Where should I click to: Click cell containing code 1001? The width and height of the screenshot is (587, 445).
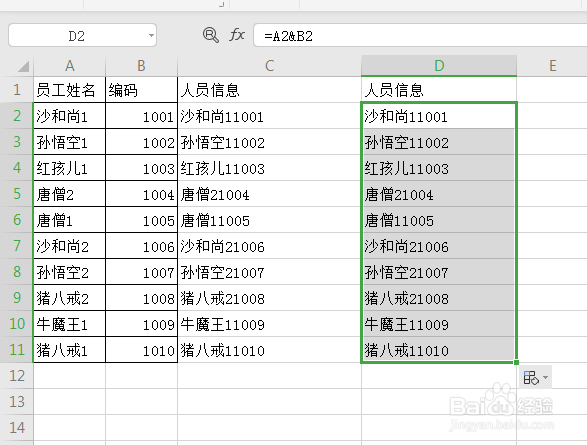pyautogui.click(x=142, y=116)
